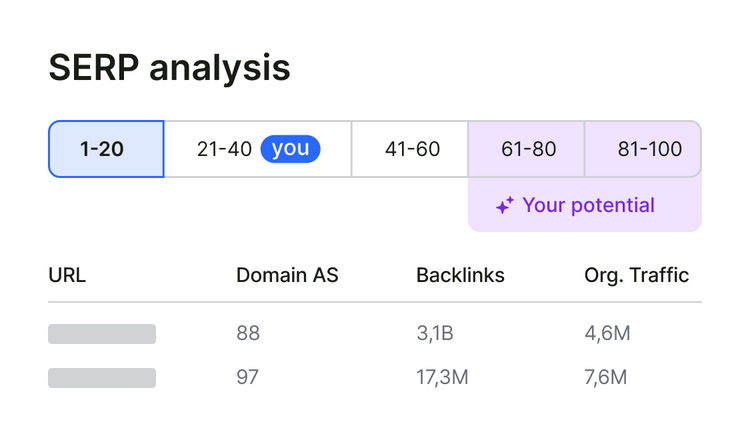
Task: Sort by the Domain AS column header
Action: click(287, 275)
